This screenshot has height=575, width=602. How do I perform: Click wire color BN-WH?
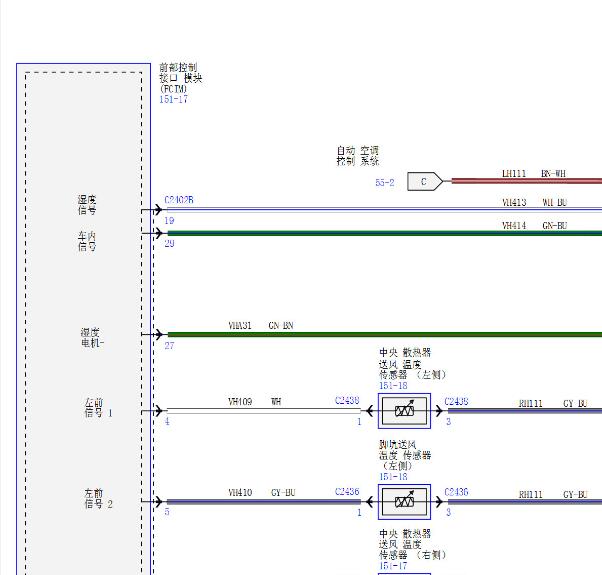point(553,173)
